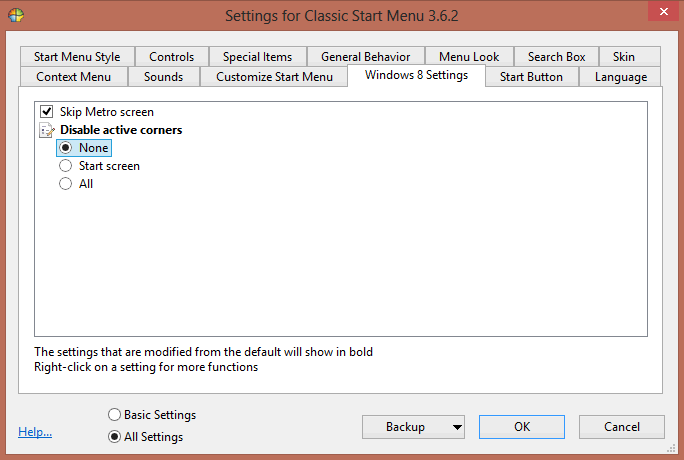Click the Classic Start Menu title bar icon
The height and width of the screenshot is (460, 684).
tap(16, 15)
